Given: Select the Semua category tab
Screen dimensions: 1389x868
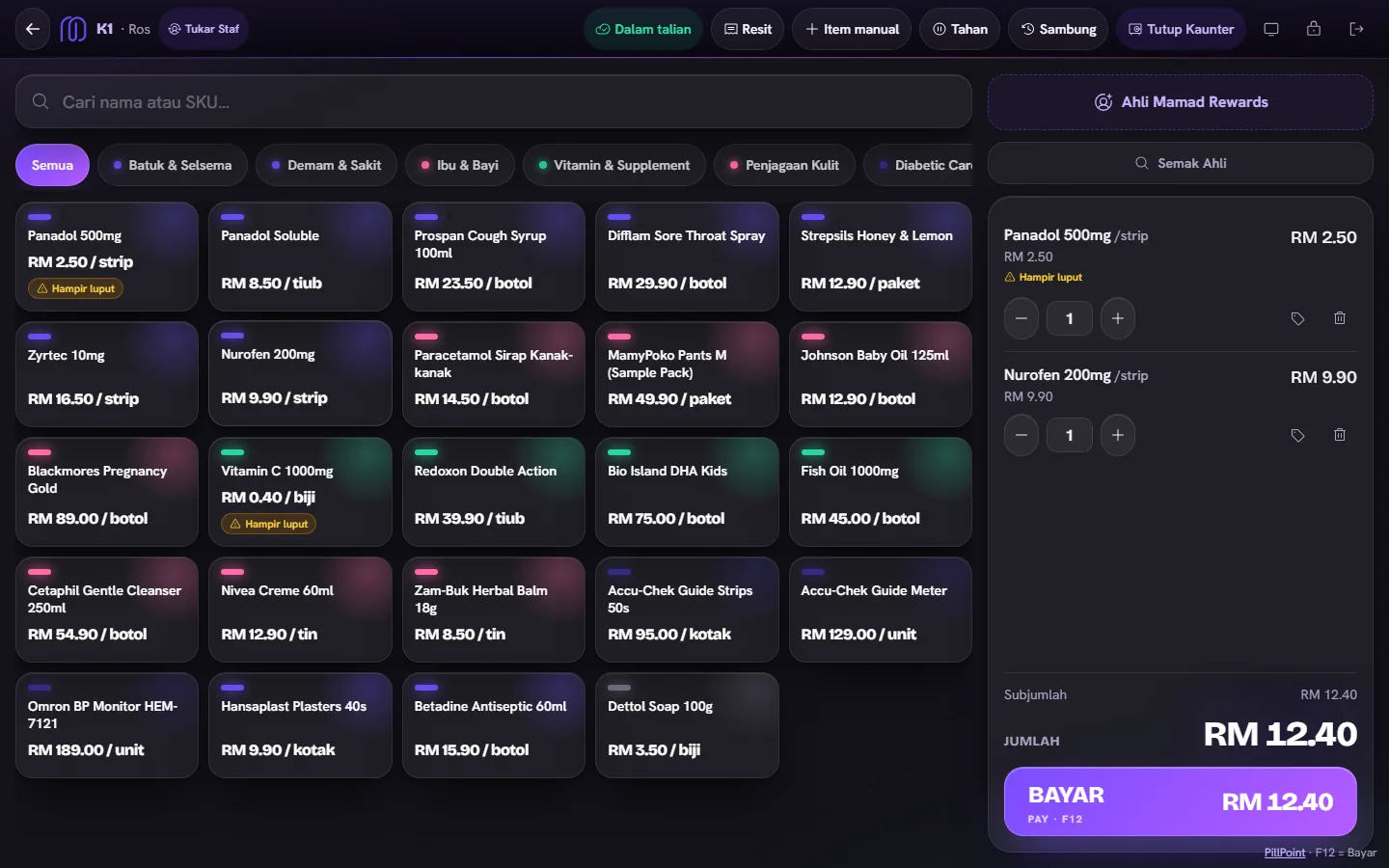Looking at the screenshot, I should 52,165.
